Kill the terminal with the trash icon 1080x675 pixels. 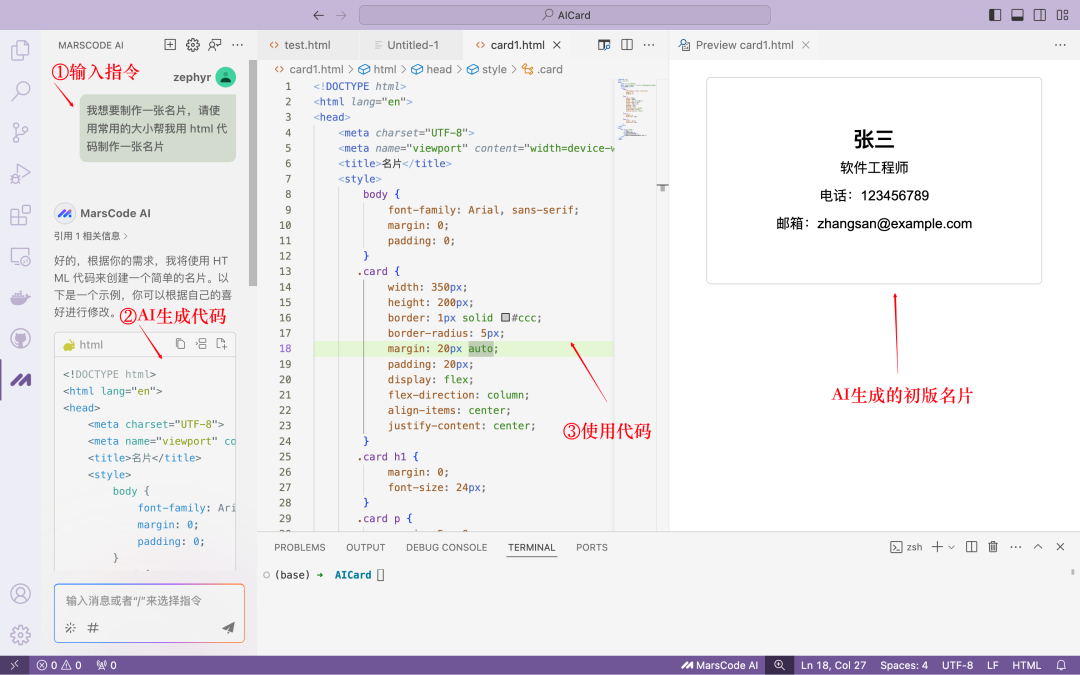993,547
